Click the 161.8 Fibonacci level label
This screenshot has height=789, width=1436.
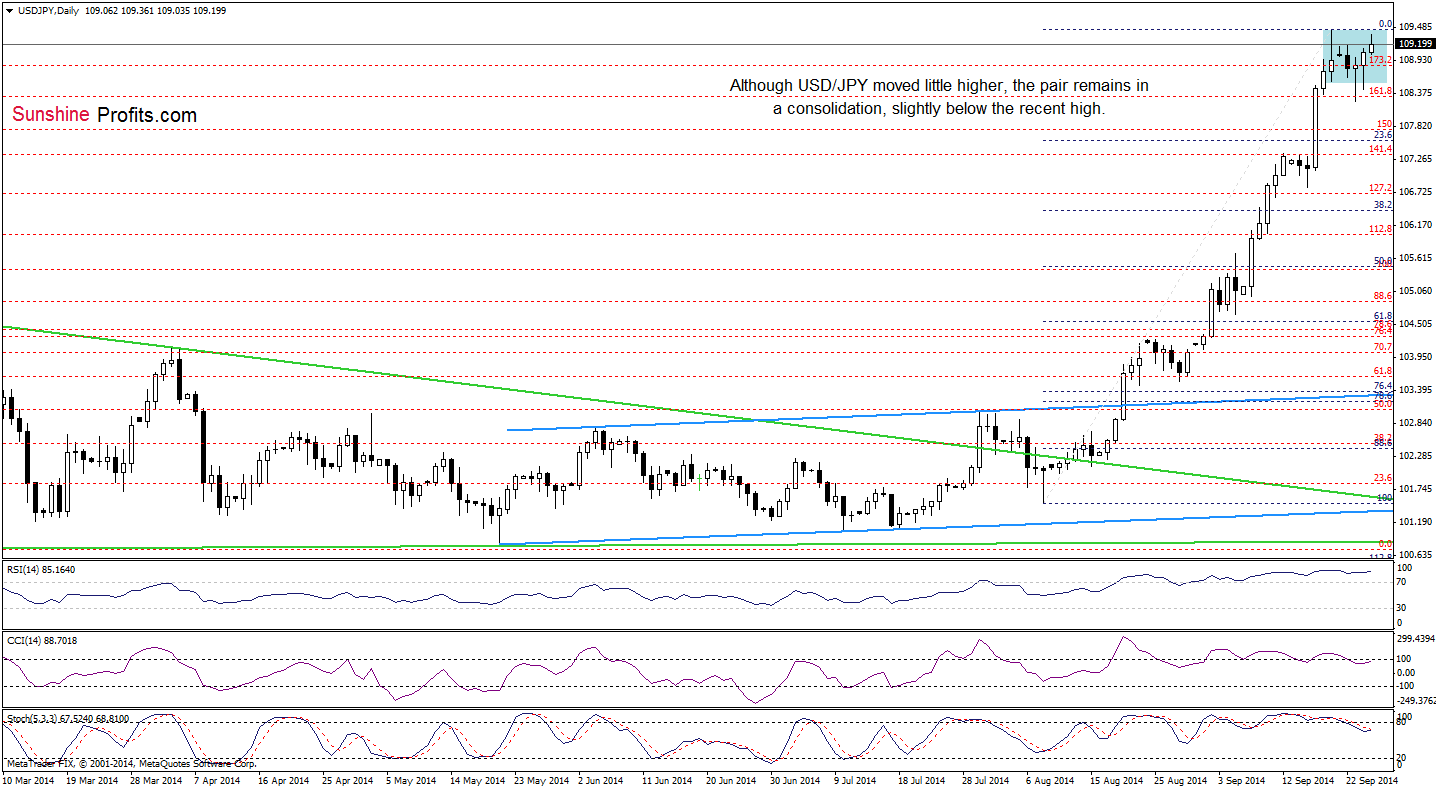click(x=1381, y=91)
